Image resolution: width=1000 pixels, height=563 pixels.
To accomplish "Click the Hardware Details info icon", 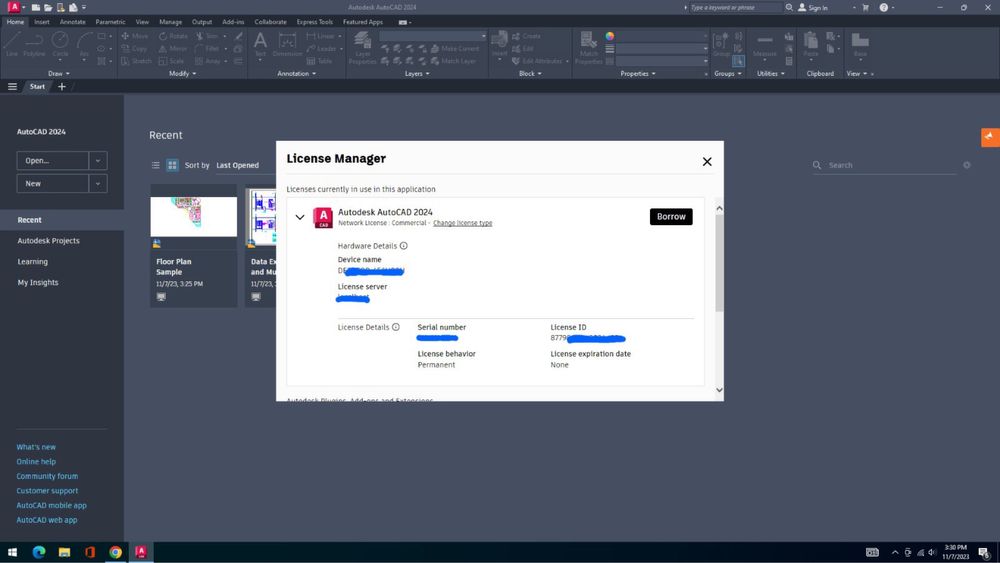I will click(404, 245).
